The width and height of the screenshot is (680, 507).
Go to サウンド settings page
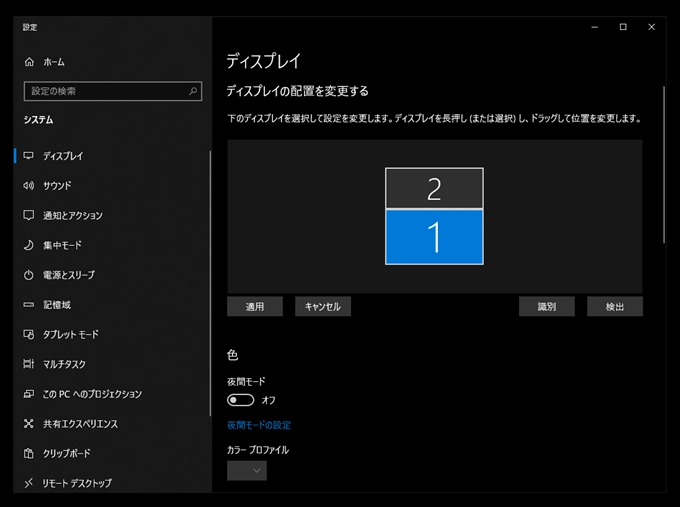tap(57, 186)
